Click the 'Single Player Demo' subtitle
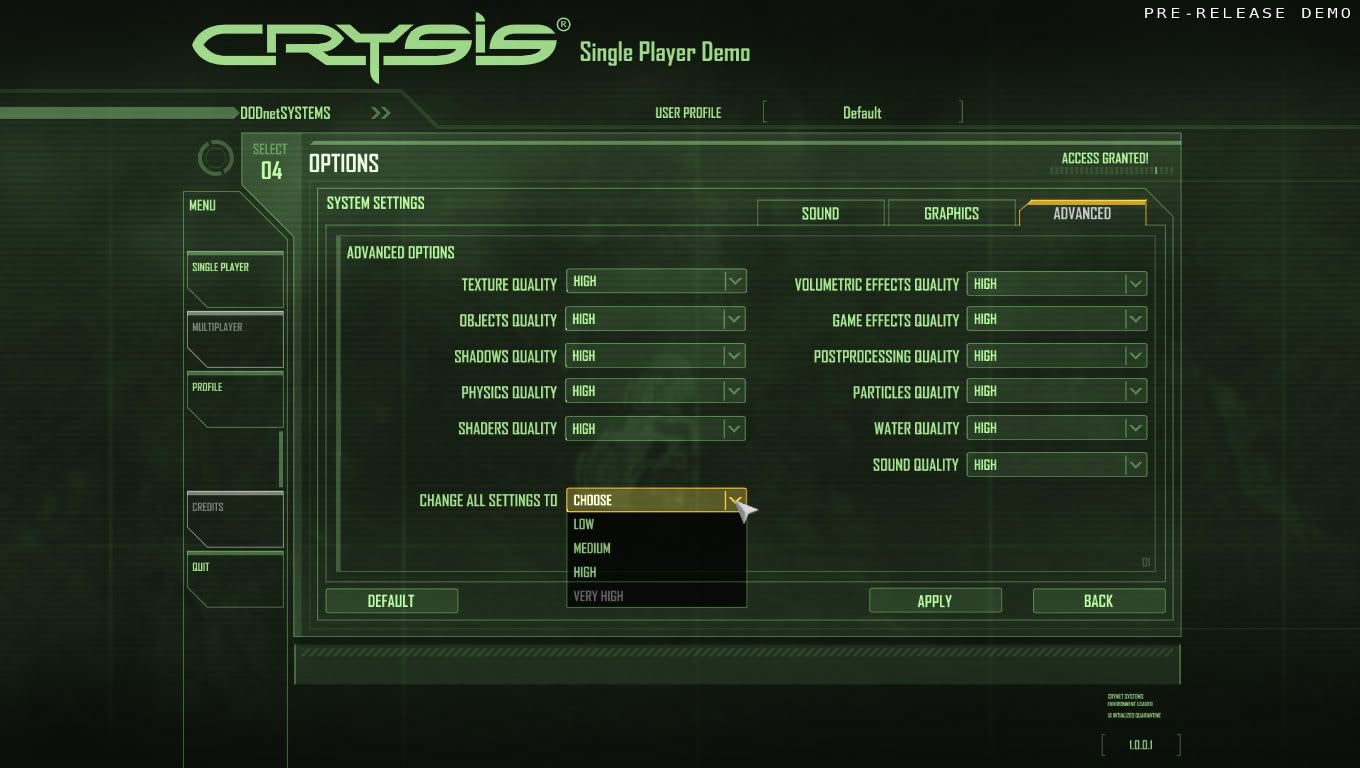The width and height of the screenshot is (1360, 768). tap(665, 52)
